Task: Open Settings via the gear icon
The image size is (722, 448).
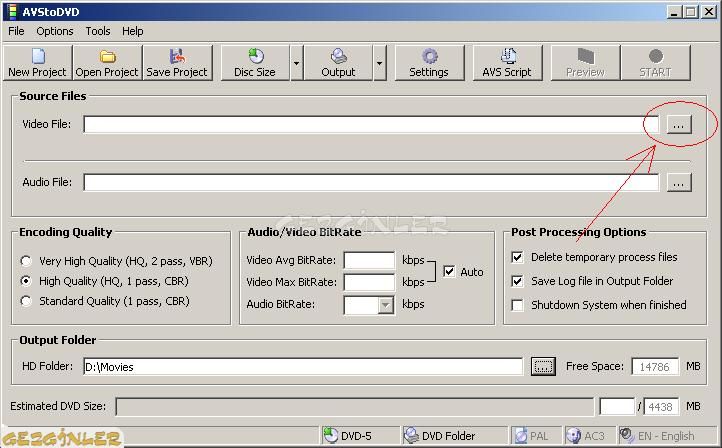Action: [429, 63]
